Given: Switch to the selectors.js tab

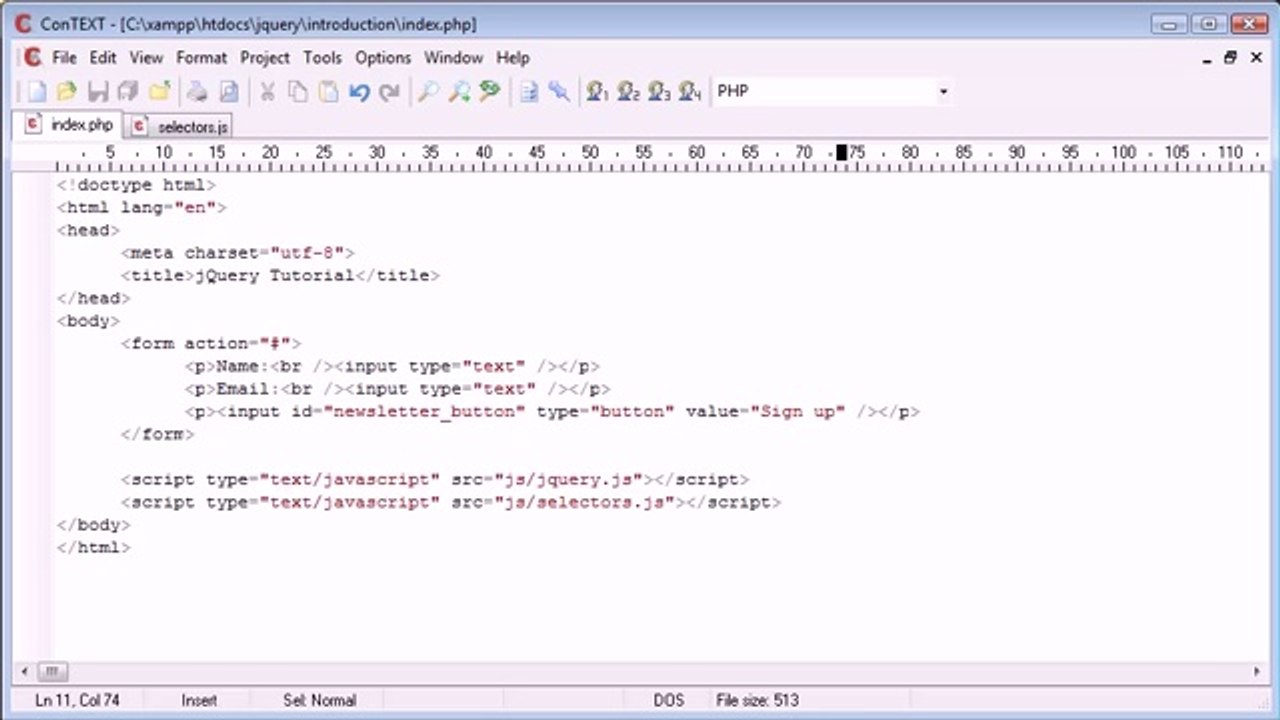Looking at the screenshot, I should tap(180, 127).
